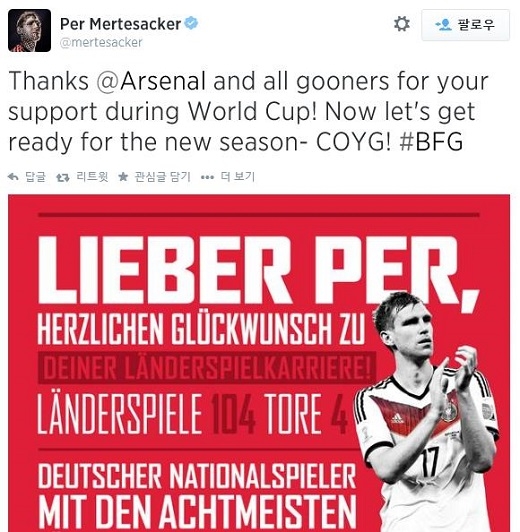The width and height of the screenshot is (520, 532).
Task: Expand the 더 보기 more options
Action: (237, 176)
